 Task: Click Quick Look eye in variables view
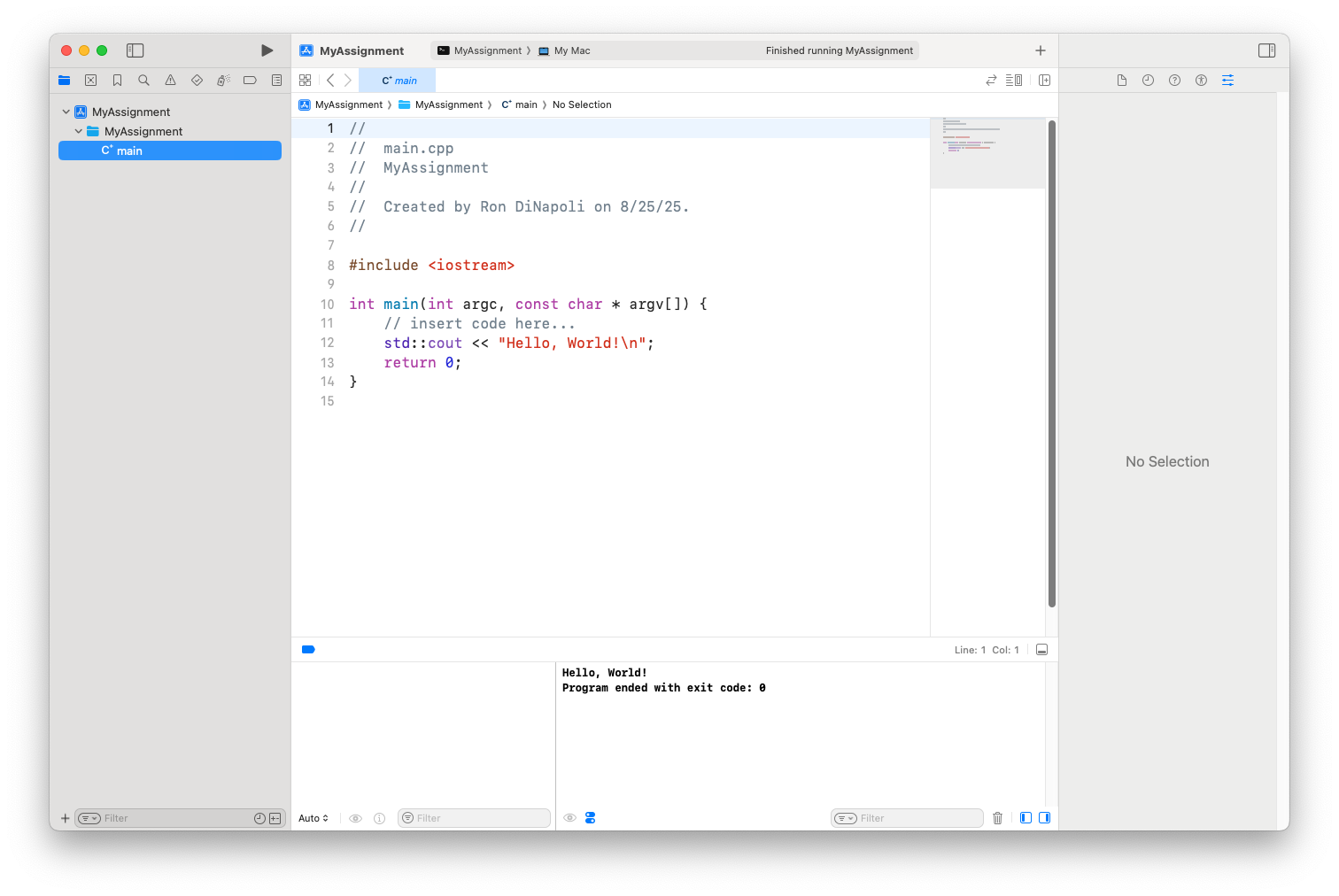tap(355, 818)
